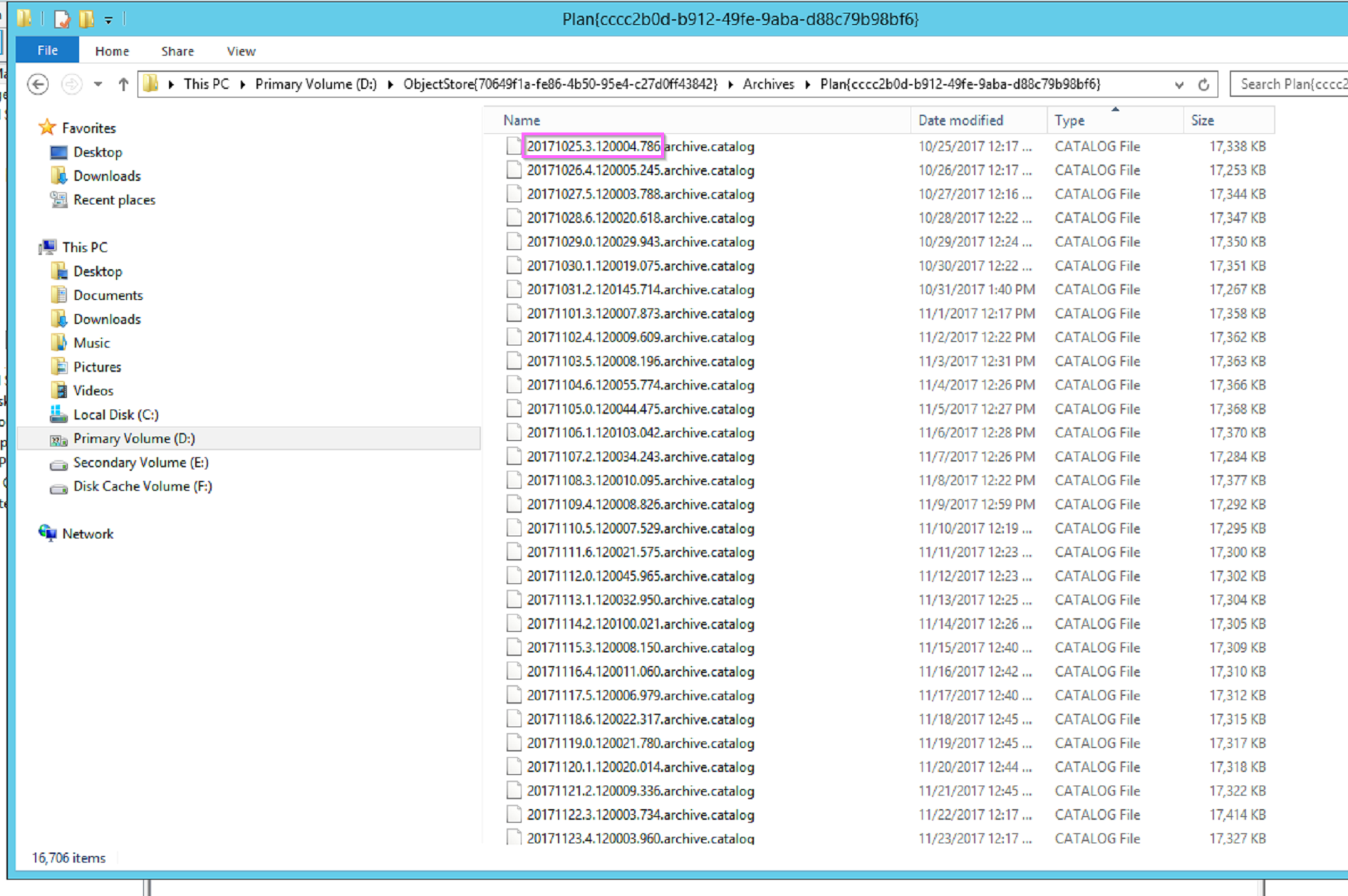Click the file icon of 20171121.2.120009.336.archive.catalog
Screen dimensions: 1348x896
514,791
